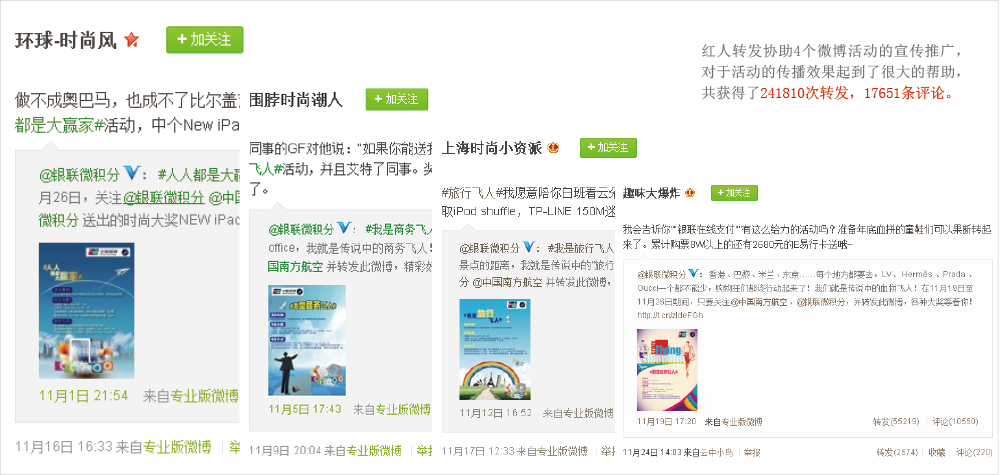Follow 环球-时尚风 with the 加关注 button
The height and width of the screenshot is (475, 1000).
click(205, 40)
